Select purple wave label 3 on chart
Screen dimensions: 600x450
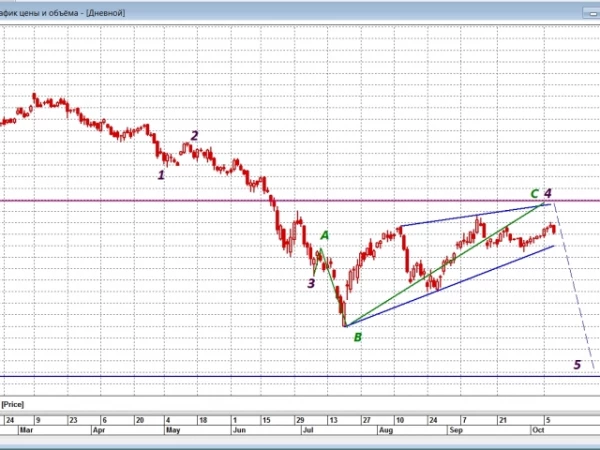(311, 283)
